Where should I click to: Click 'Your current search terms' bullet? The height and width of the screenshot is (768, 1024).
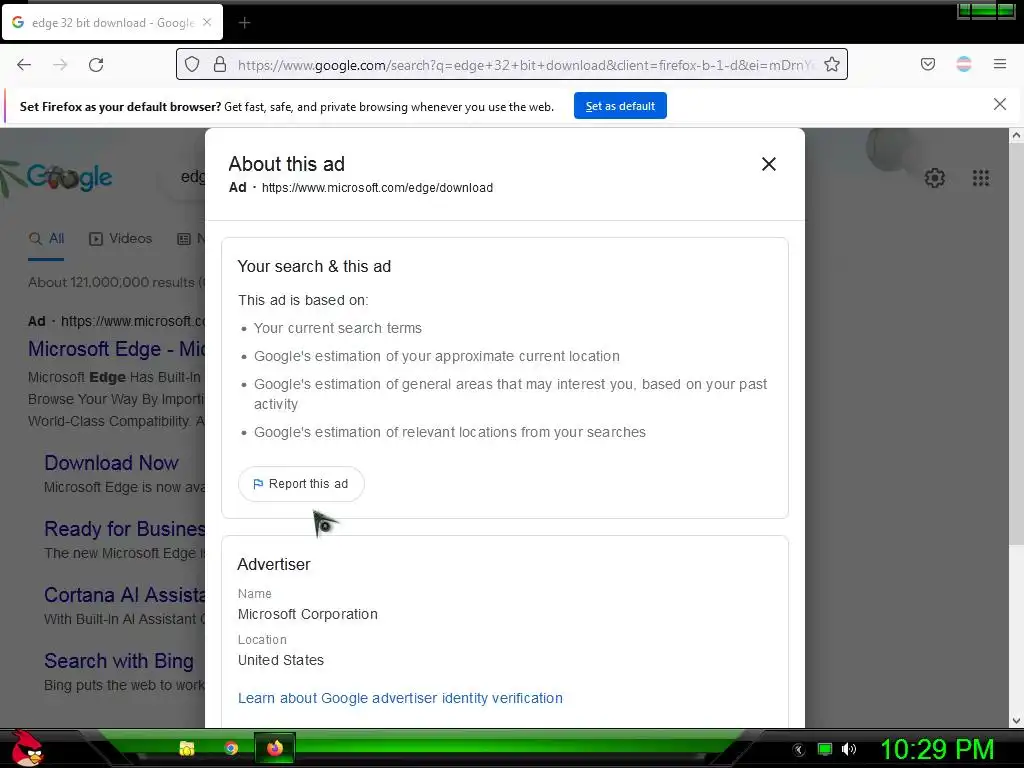pos(338,328)
